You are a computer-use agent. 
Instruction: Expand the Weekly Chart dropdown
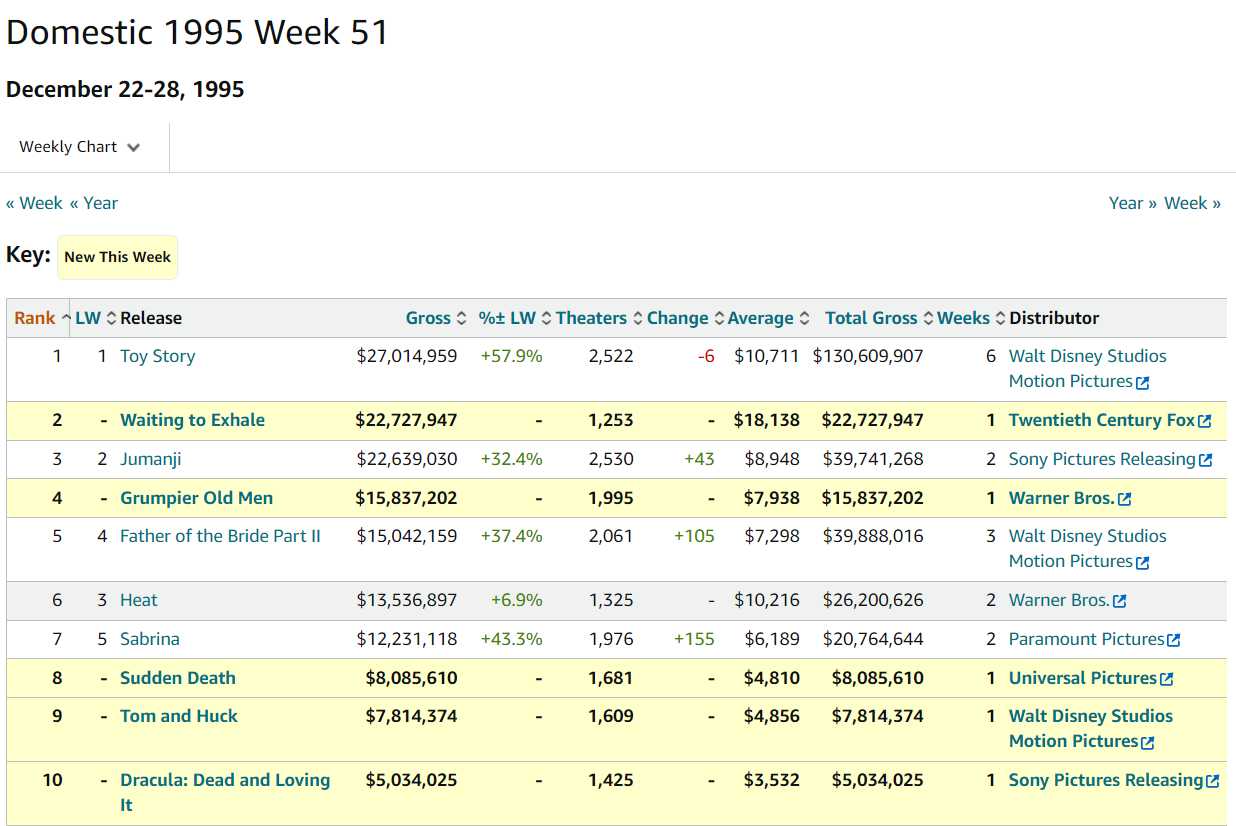click(80, 147)
